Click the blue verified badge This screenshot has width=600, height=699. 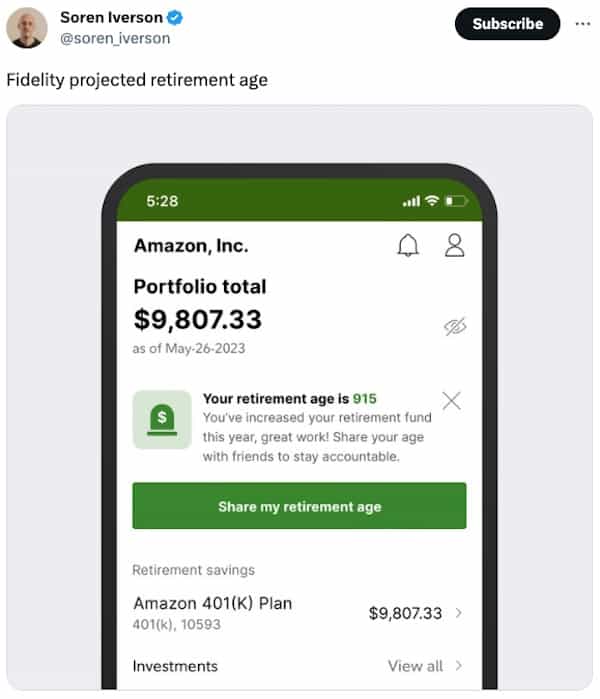174,18
